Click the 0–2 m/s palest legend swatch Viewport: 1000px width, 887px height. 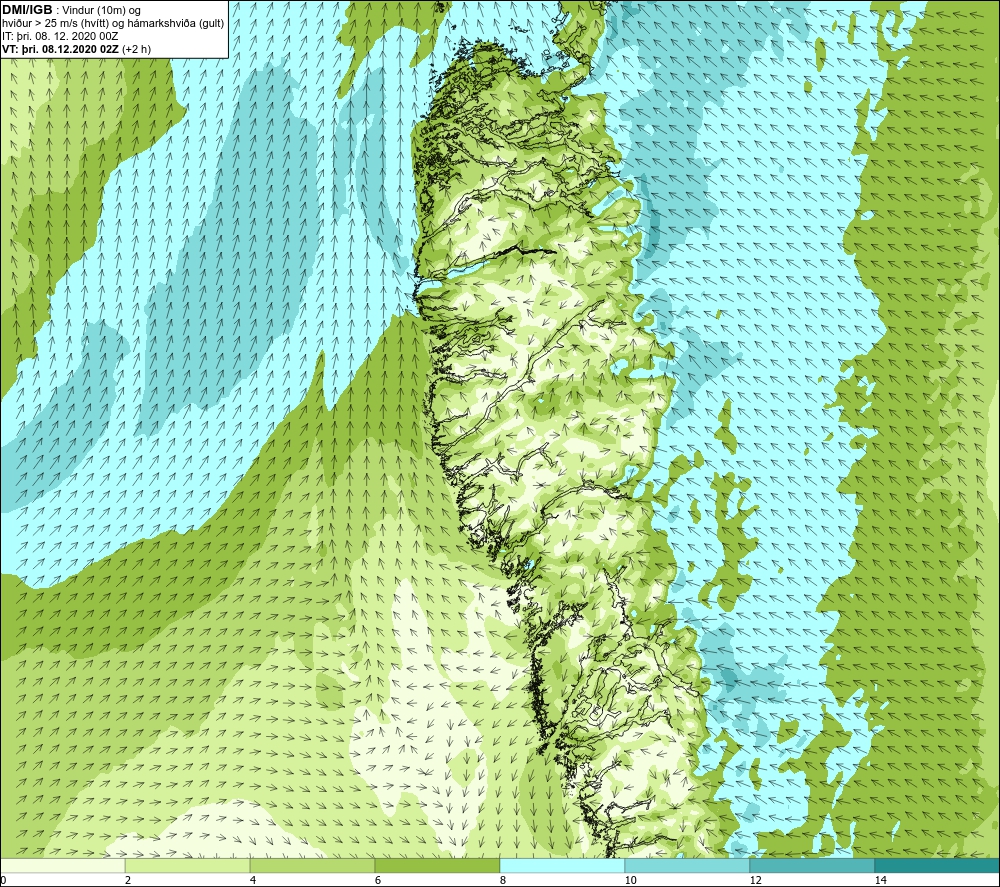tap(63, 865)
